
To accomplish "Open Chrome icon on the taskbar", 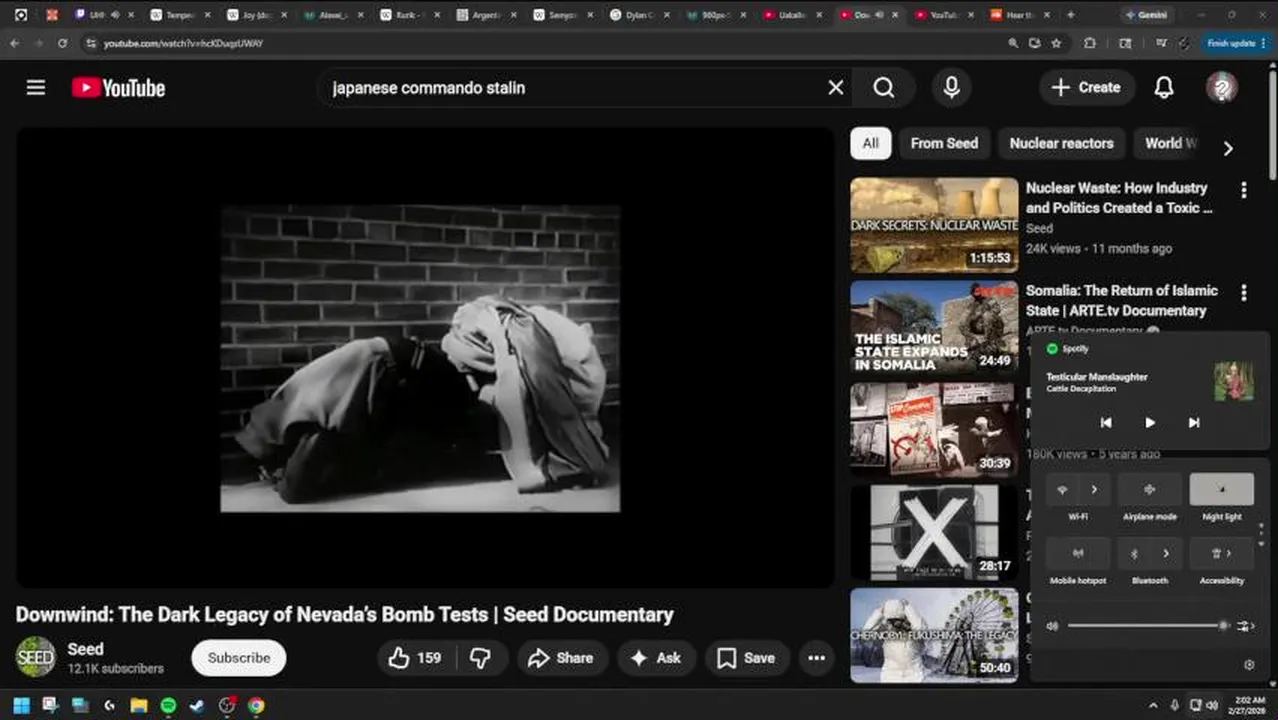I will (x=256, y=706).
